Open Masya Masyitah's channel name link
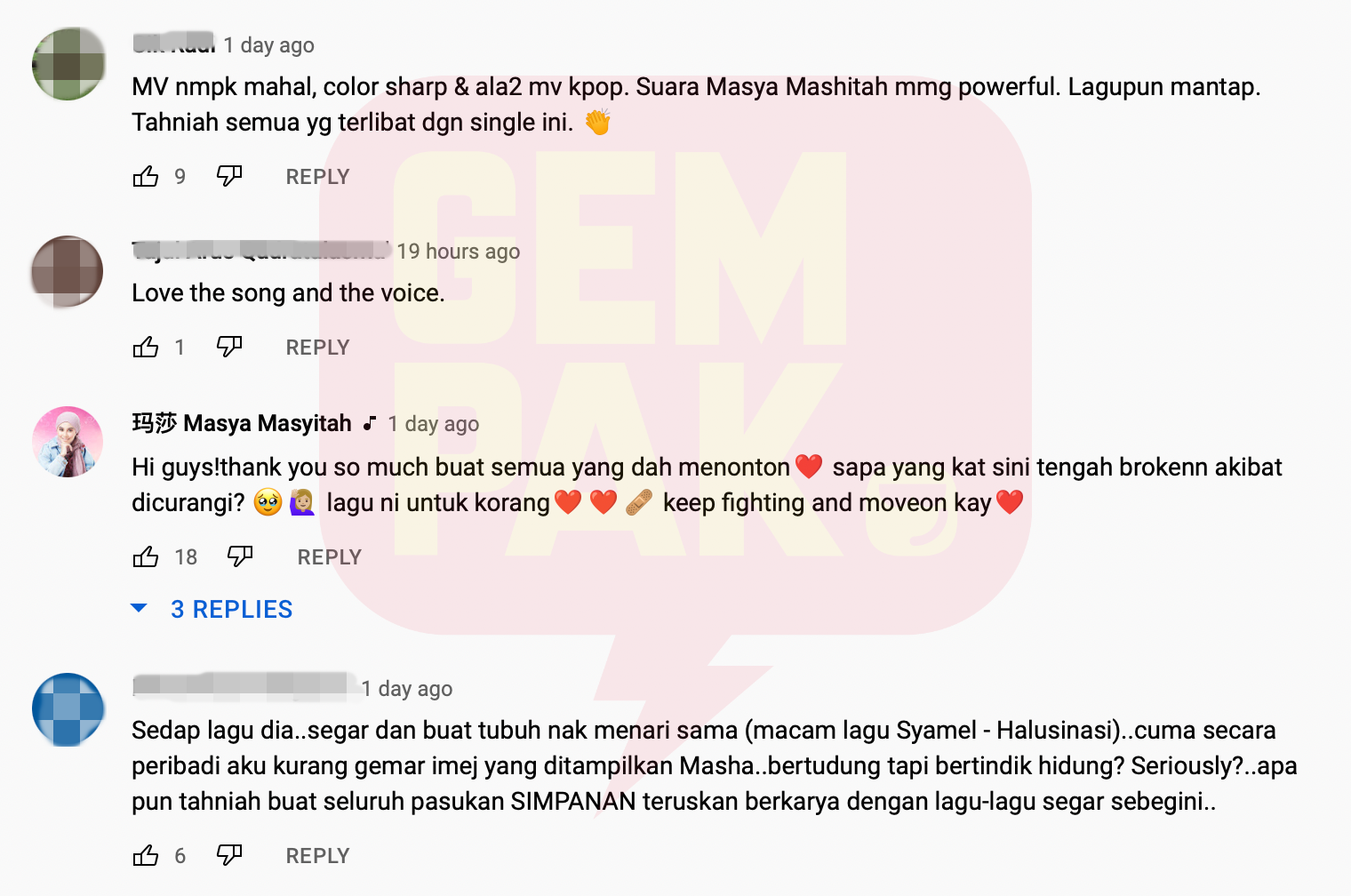This screenshot has width=1351, height=896. click(x=242, y=423)
